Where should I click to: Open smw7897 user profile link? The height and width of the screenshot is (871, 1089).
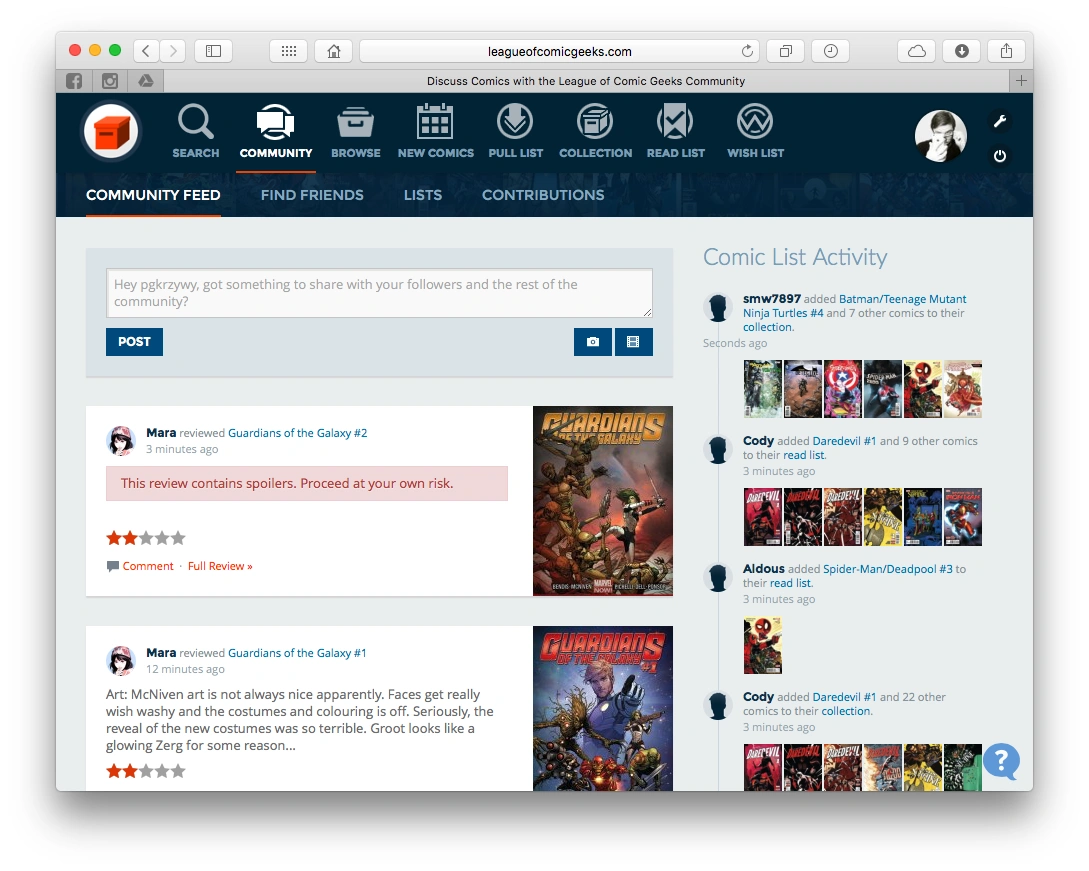point(772,299)
